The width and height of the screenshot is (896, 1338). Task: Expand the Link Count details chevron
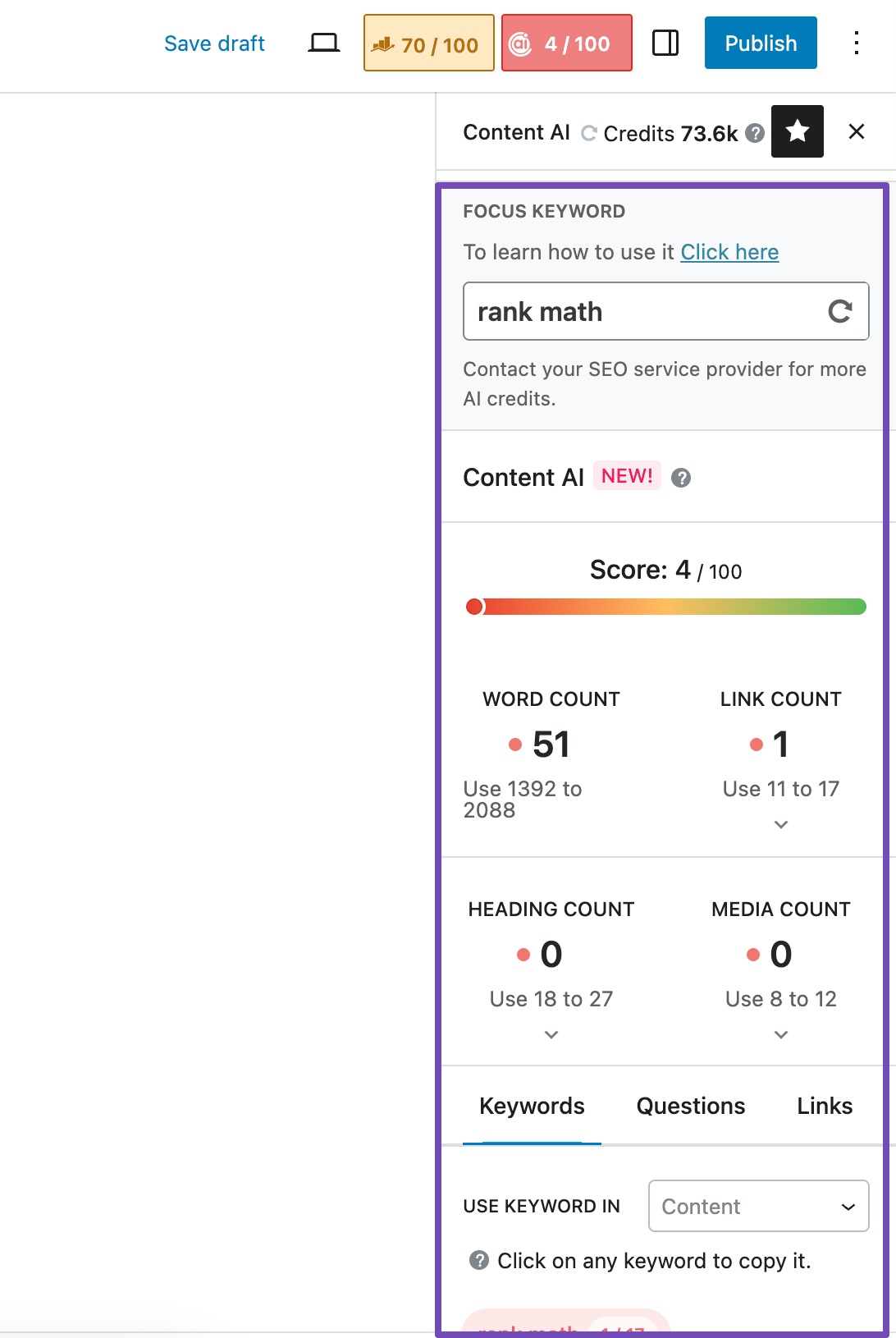click(780, 824)
